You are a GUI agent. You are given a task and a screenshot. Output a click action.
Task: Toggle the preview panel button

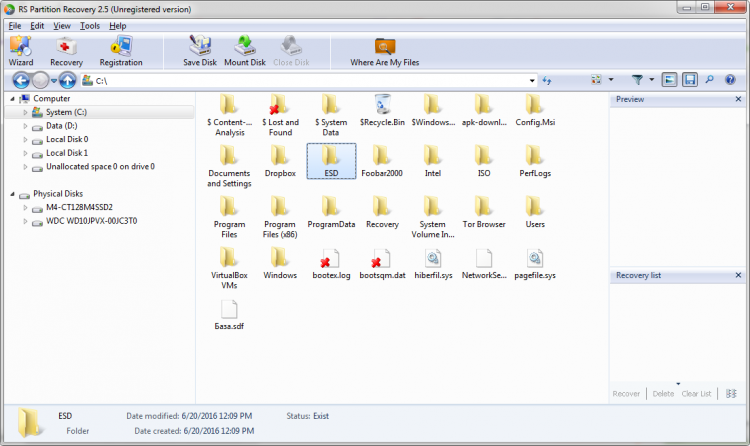pyautogui.click(x=669, y=79)
